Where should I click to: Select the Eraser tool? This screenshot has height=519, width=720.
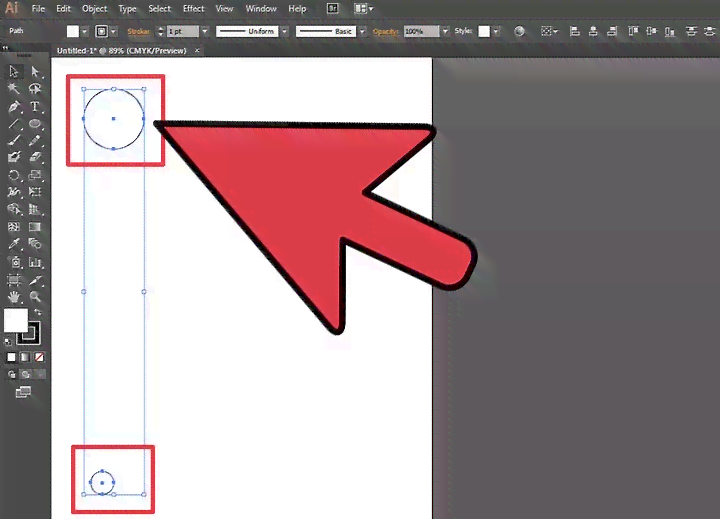(x=35, y=158)
